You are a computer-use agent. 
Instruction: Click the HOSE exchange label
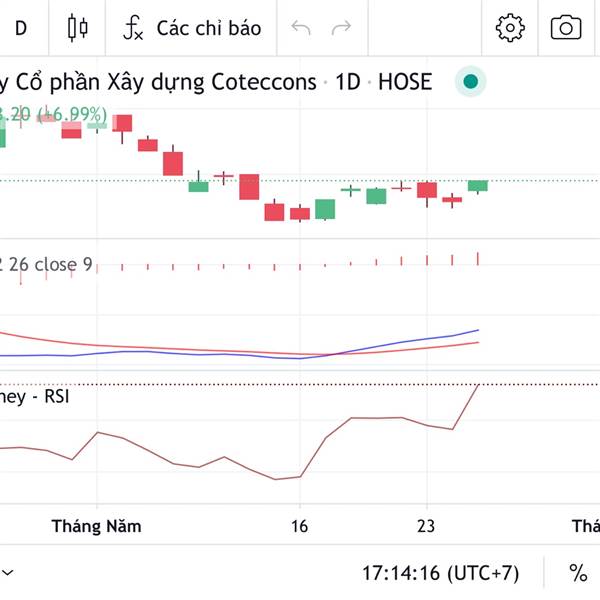405,82
